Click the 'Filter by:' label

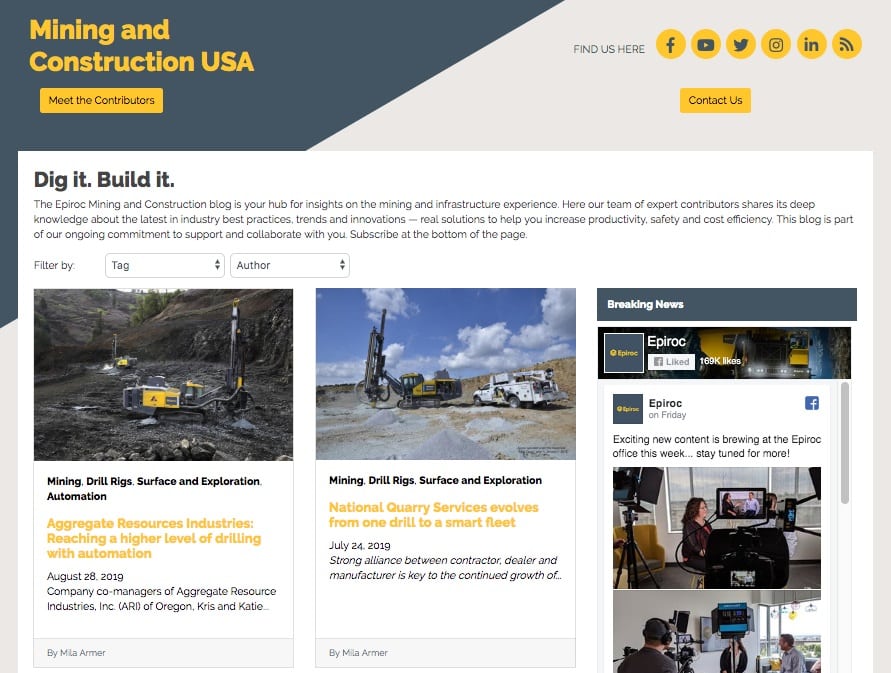pyautogui.click(x=54, y=265)
